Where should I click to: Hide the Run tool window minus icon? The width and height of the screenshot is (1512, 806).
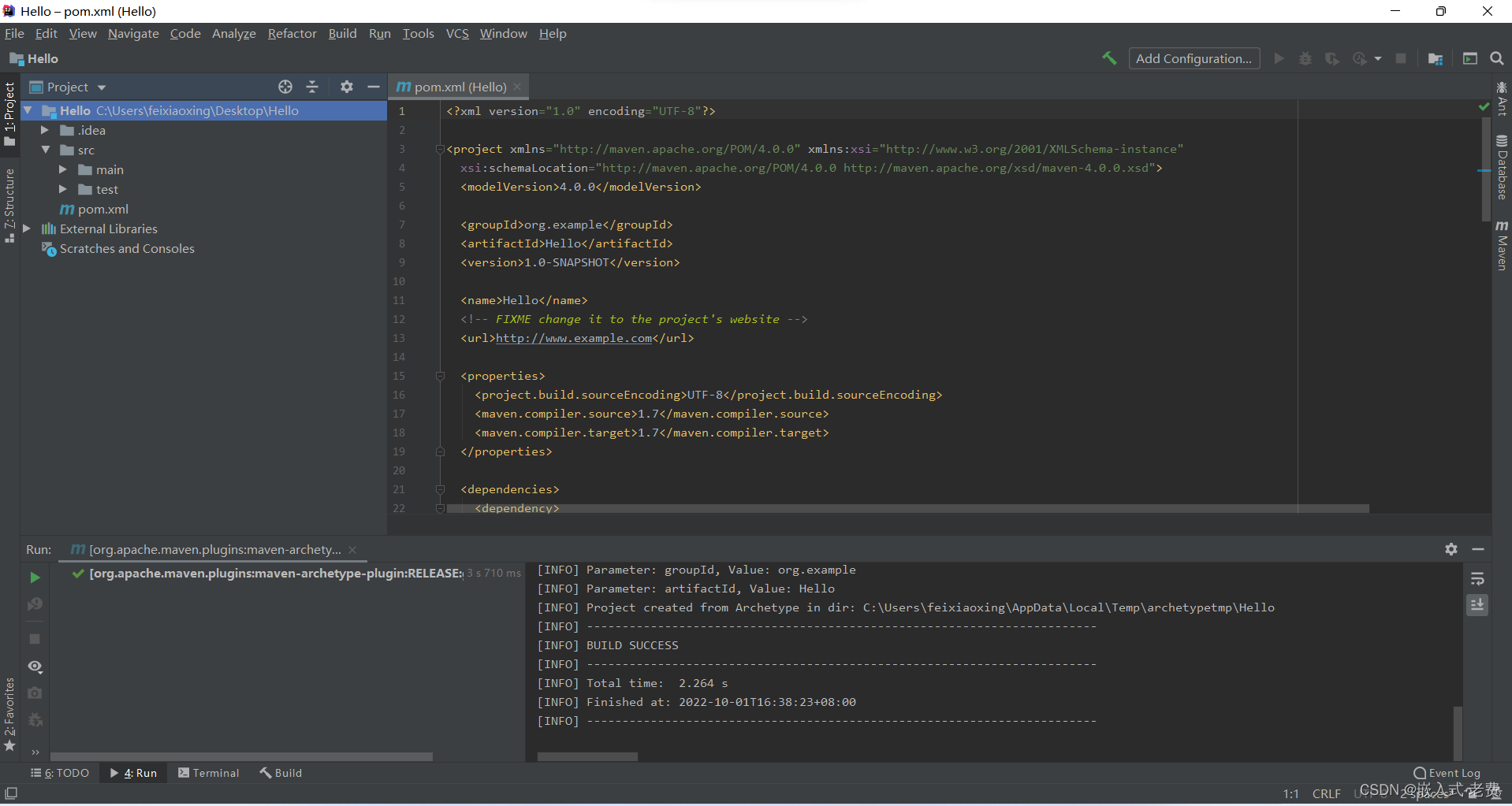tap(1478, 549)
